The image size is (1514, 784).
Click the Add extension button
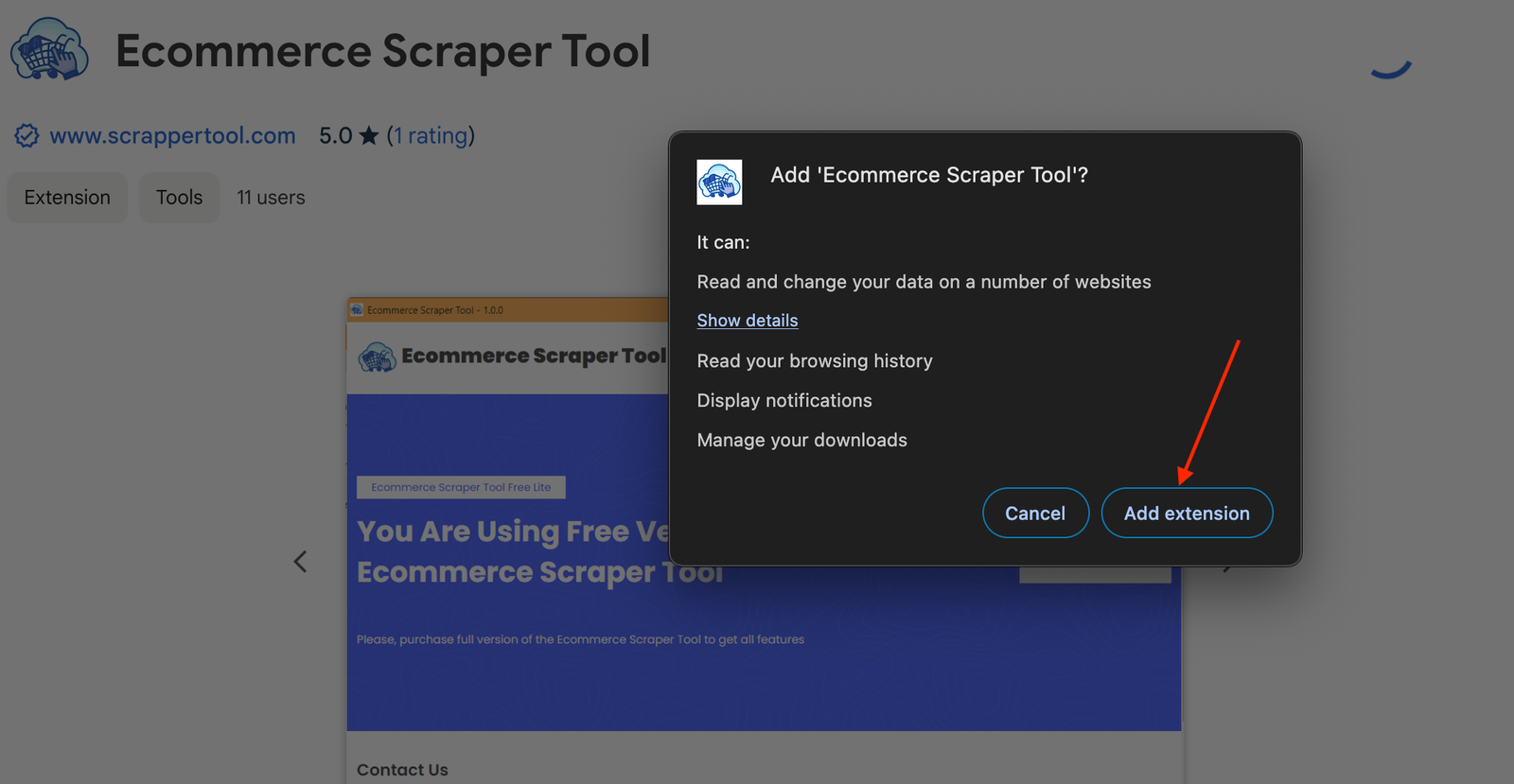tap(1187, 513)
